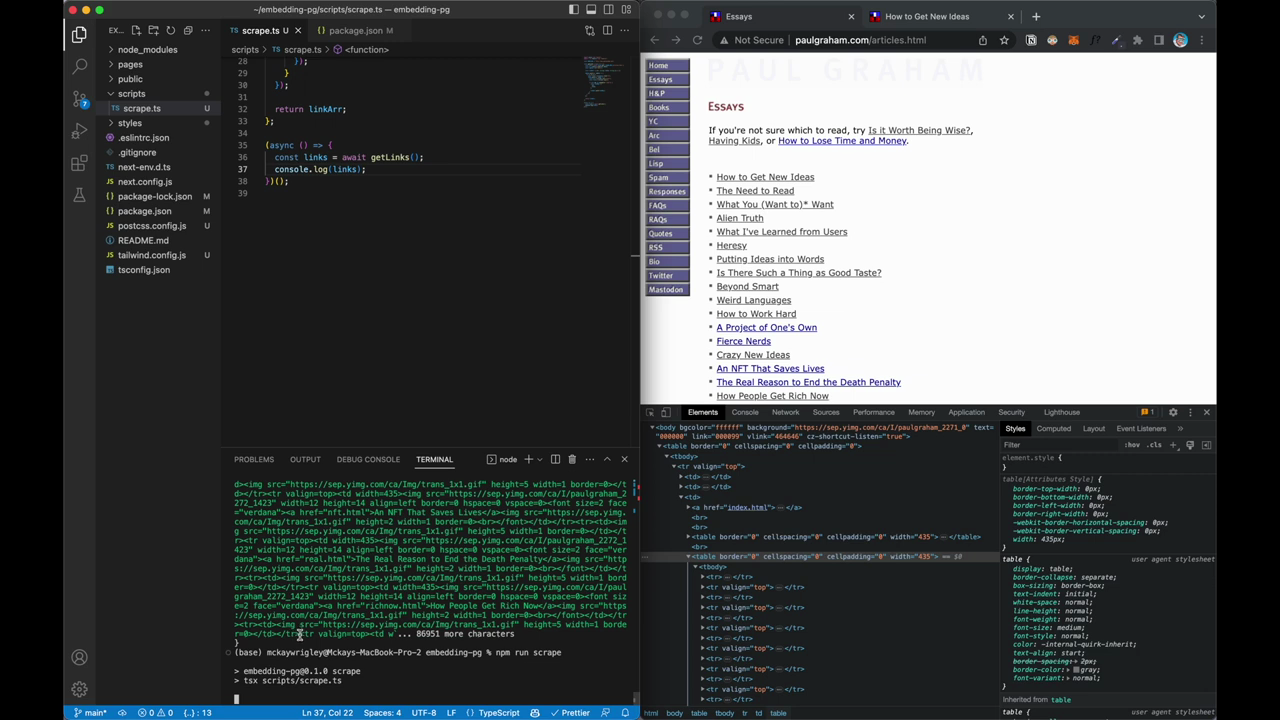
Task: Expand the pages folder
Action: coord(130,64)
